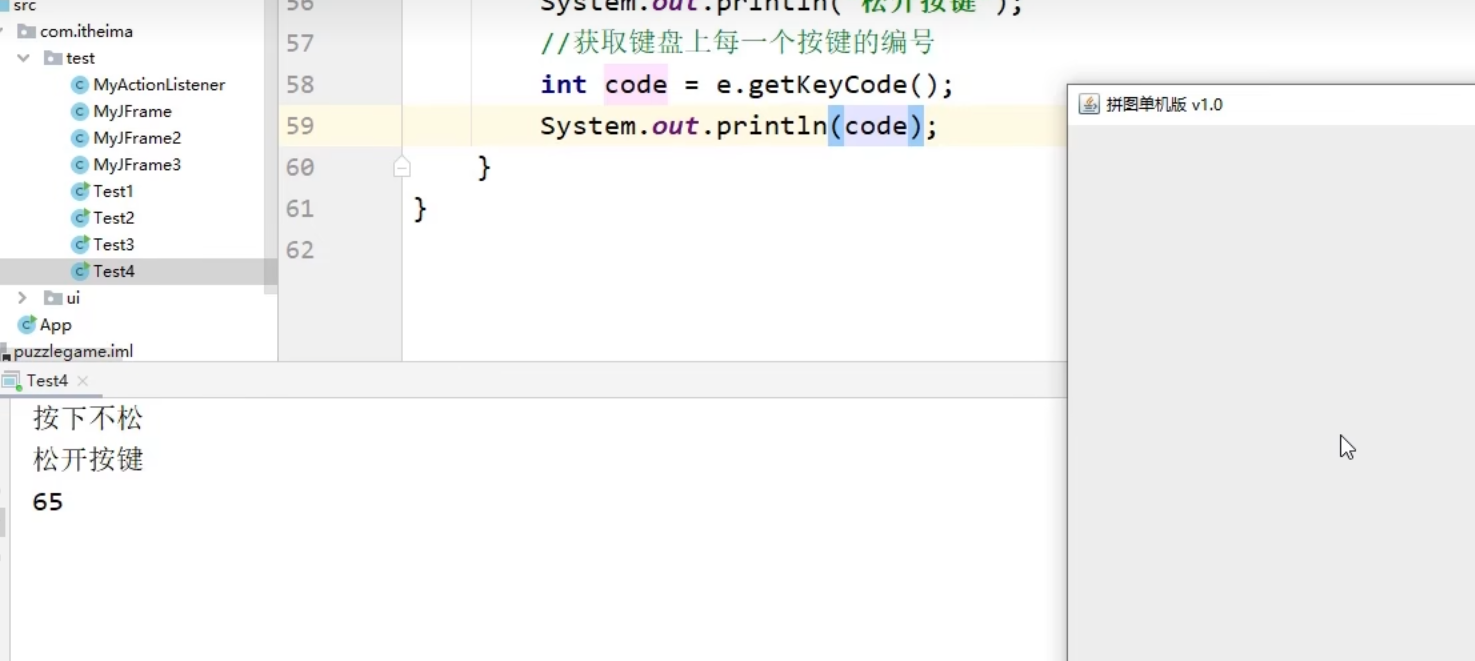The height and width of the screenshot is (661, 1475).
Task: Close the Test4 run tab
Action: click(83, 381)
